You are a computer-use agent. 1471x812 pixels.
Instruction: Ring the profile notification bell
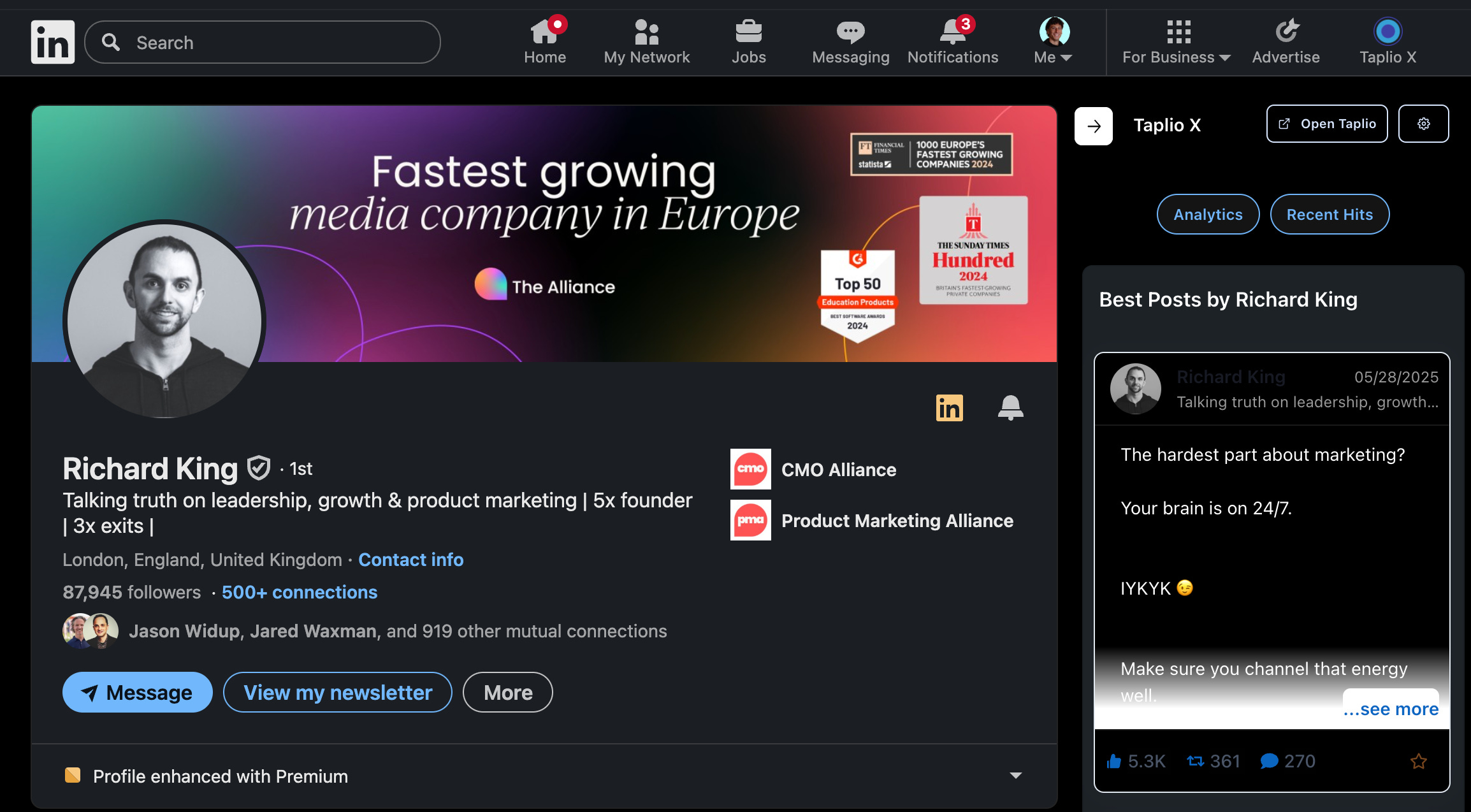(x=1010, y=408)
